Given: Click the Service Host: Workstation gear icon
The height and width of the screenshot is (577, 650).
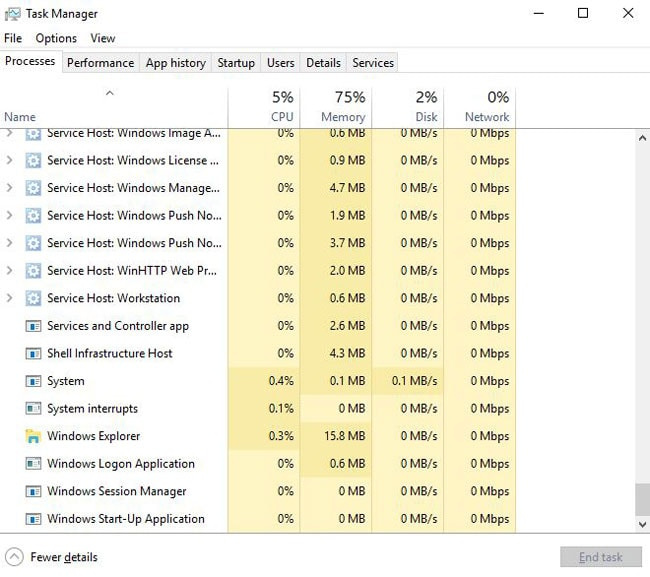Looking at the screenshot, I should (33, 298).
